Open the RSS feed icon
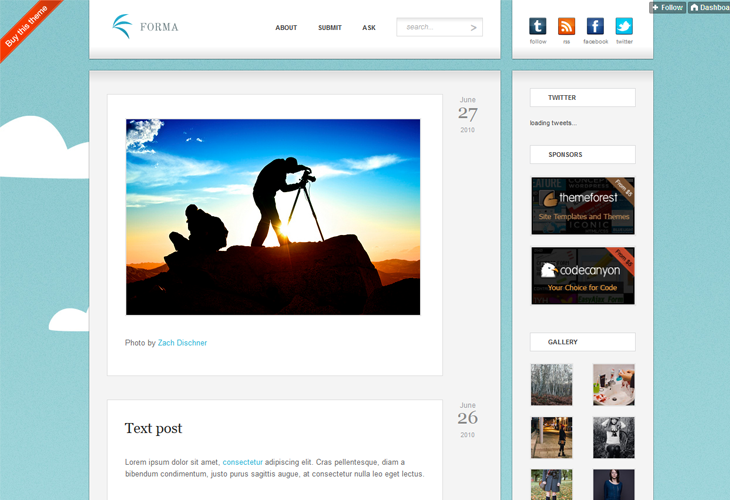Screen dimensions: 730x500 (566, 26)
